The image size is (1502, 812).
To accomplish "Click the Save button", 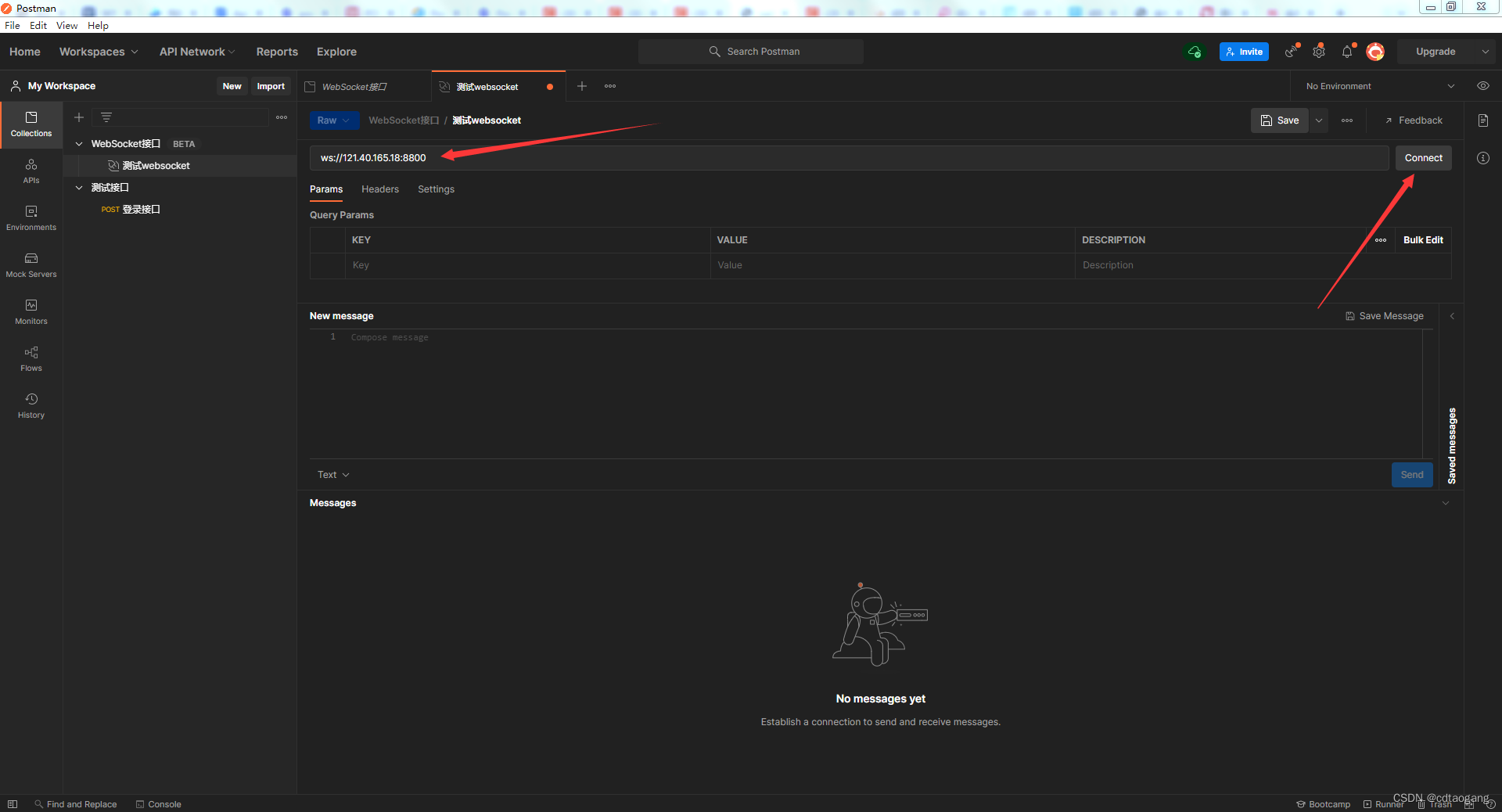I will pyautogui.click(x=1280, y=120).
